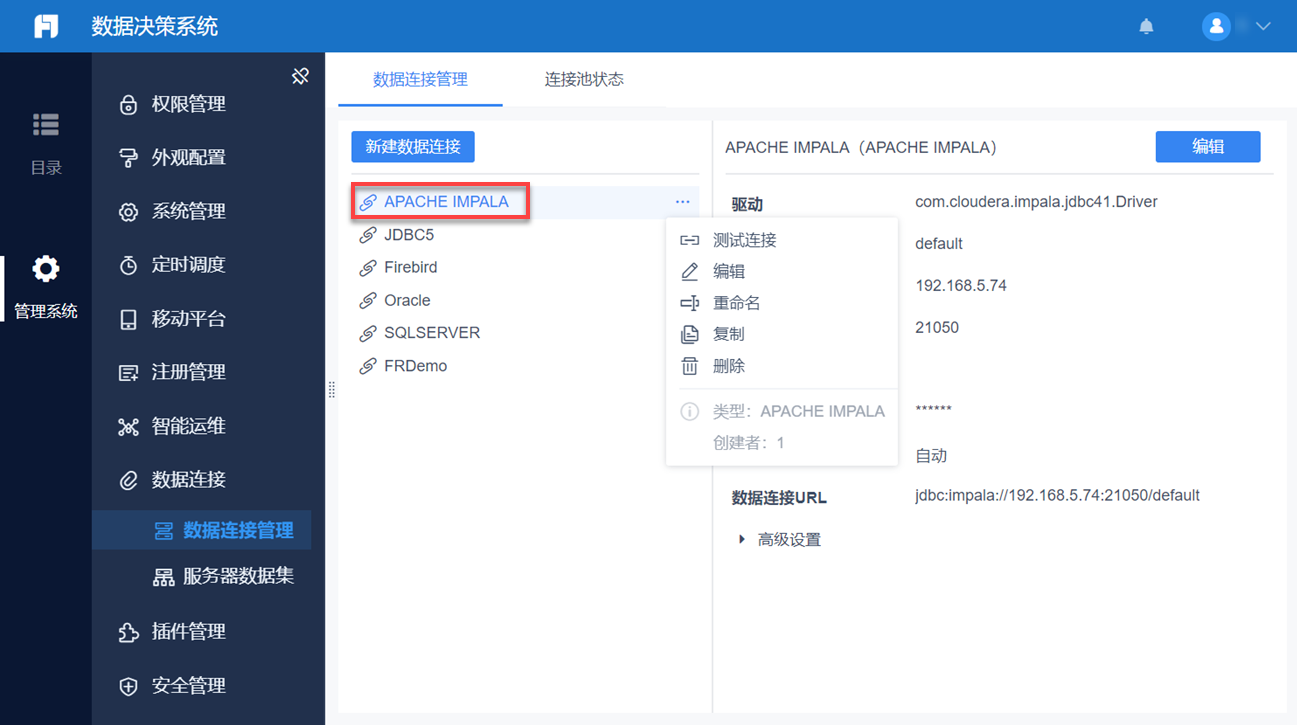Open 定时调度 in the sidebar
The width and height of the screenshot is (1297, 725).
click(x=188, y=265)
